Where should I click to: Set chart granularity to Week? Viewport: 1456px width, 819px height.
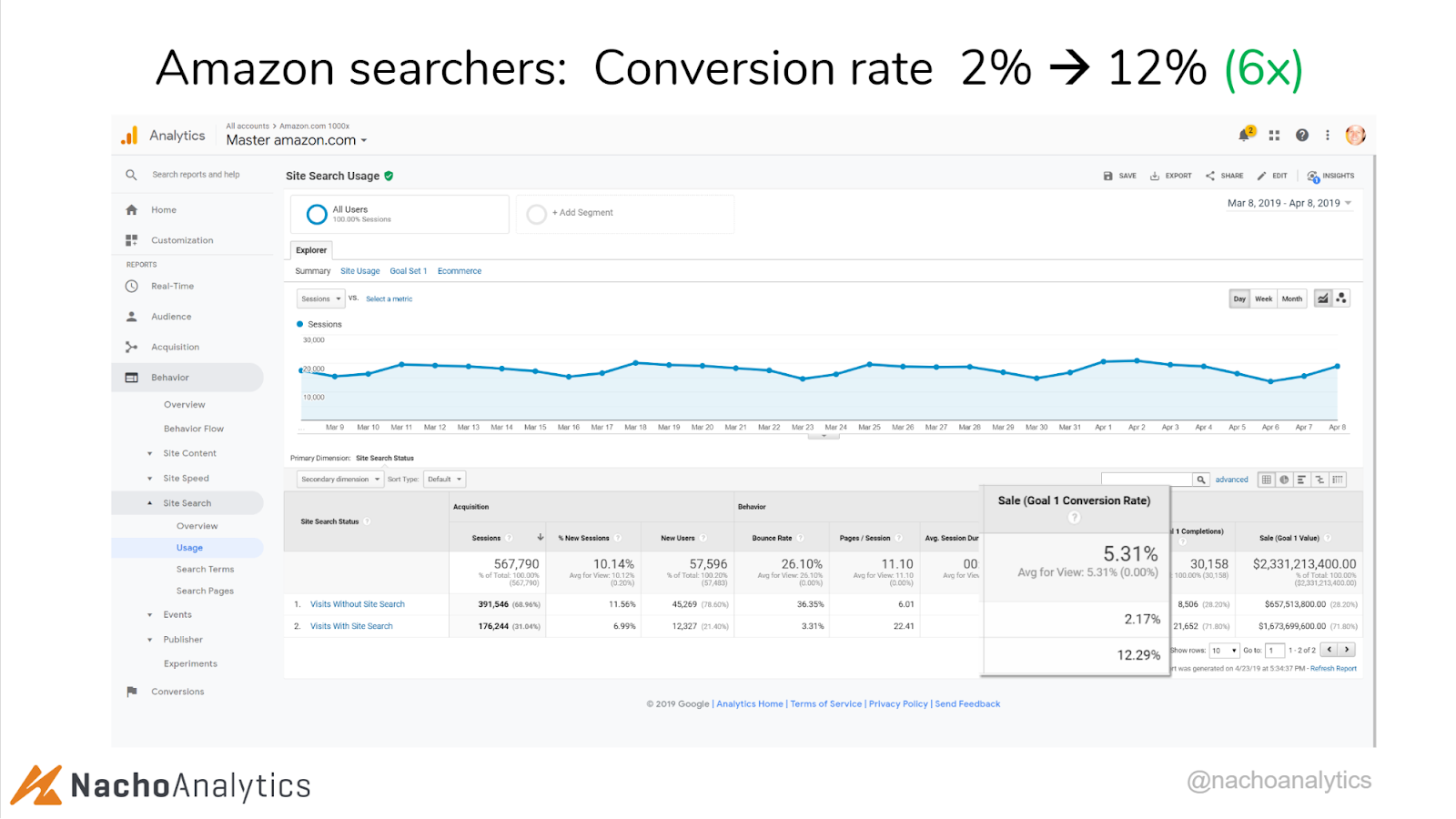[1264, 298]
